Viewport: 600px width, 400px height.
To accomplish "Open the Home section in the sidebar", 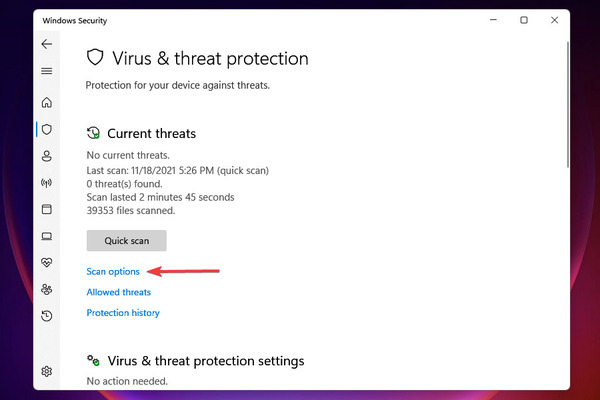I will [47, 102].
